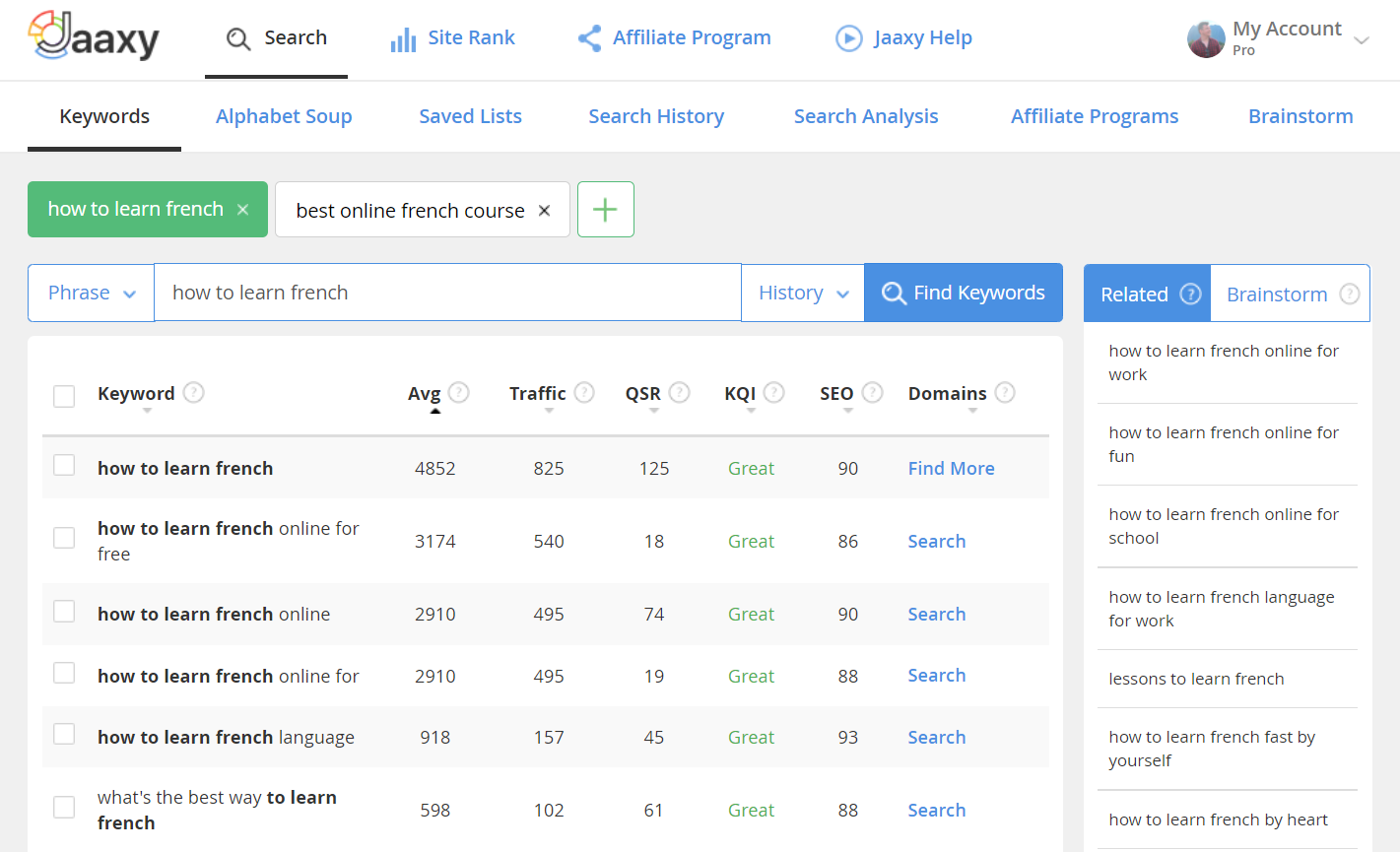
Task: Click the Jaaxy Help play icon
Action: click(848, 38)
